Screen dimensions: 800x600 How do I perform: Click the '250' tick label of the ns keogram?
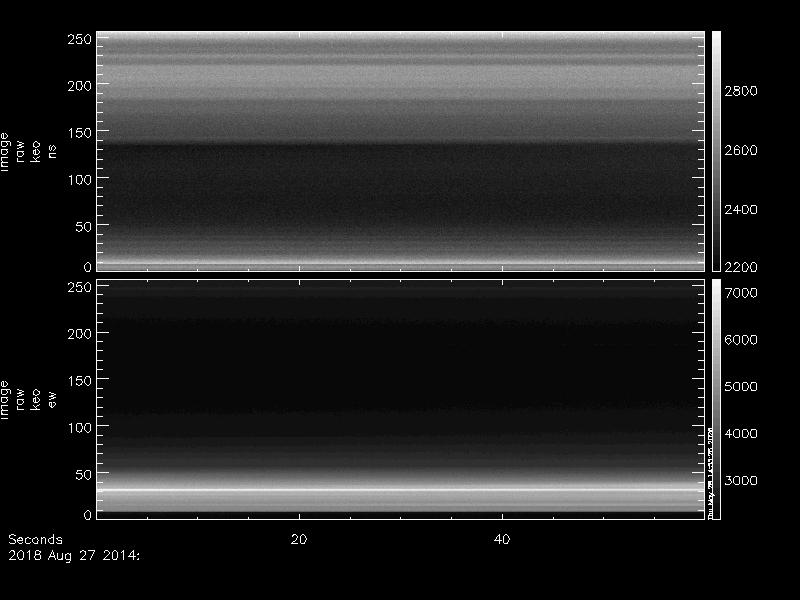click(x=80, y=39)
